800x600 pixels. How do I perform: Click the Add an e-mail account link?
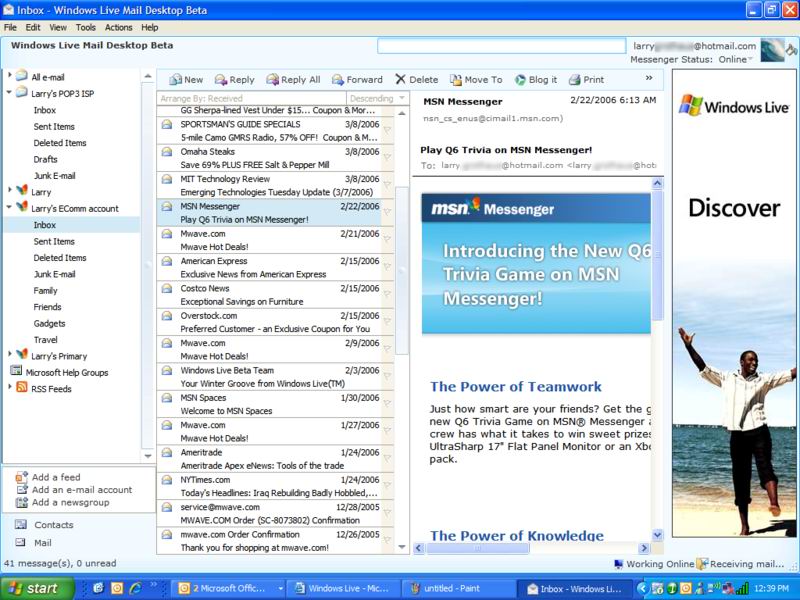pyautogui.click(x=82, y=490)
